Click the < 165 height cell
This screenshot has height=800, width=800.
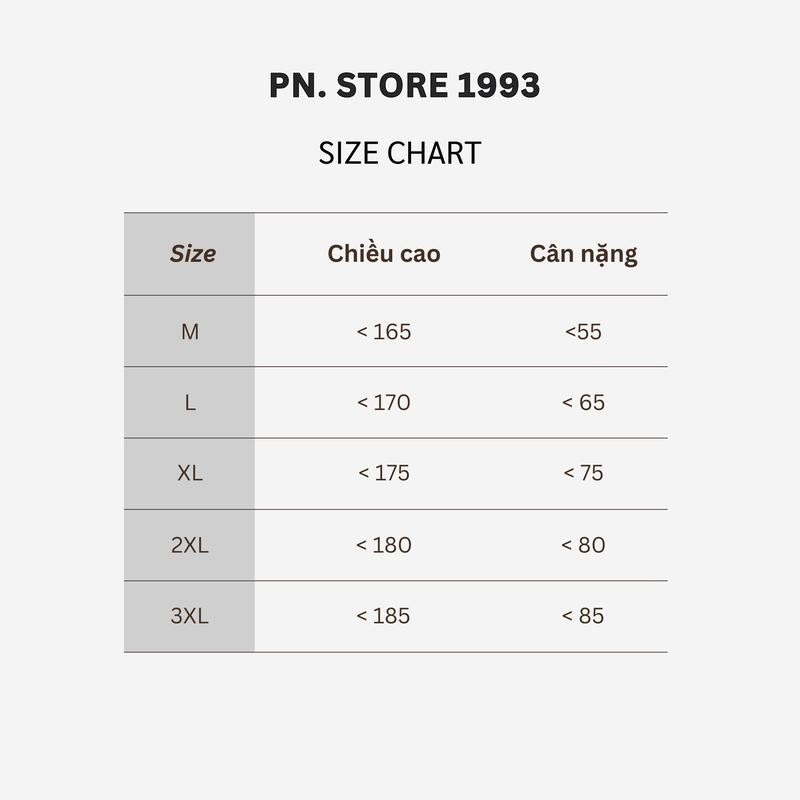pyautogui.click(x=384, y=331)
